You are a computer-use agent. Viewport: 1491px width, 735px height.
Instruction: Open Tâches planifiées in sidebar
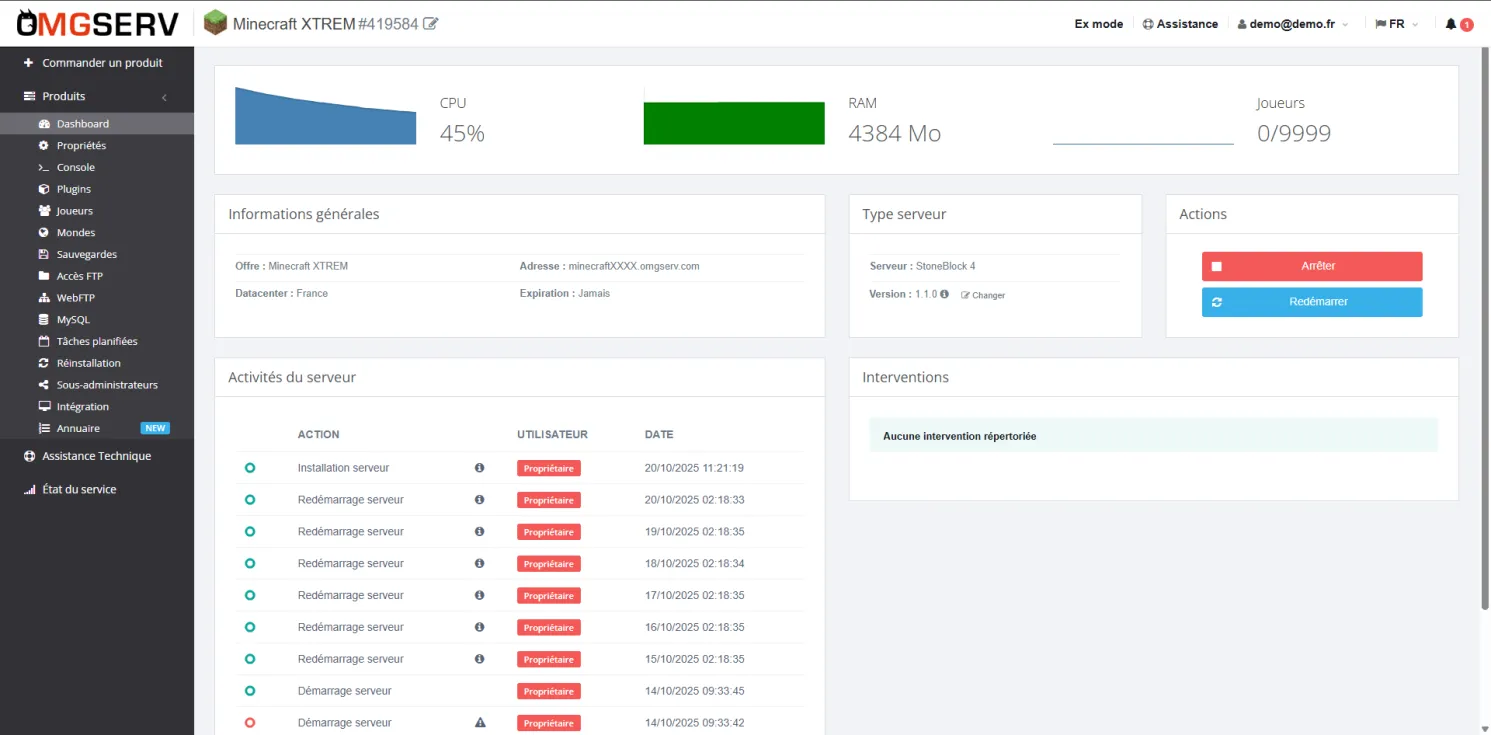(96, 342)
